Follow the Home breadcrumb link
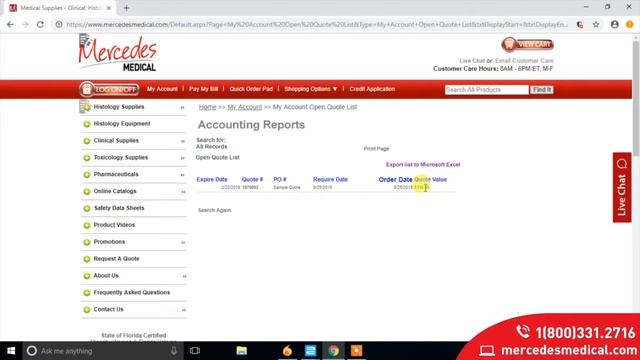 coord(207,107)
